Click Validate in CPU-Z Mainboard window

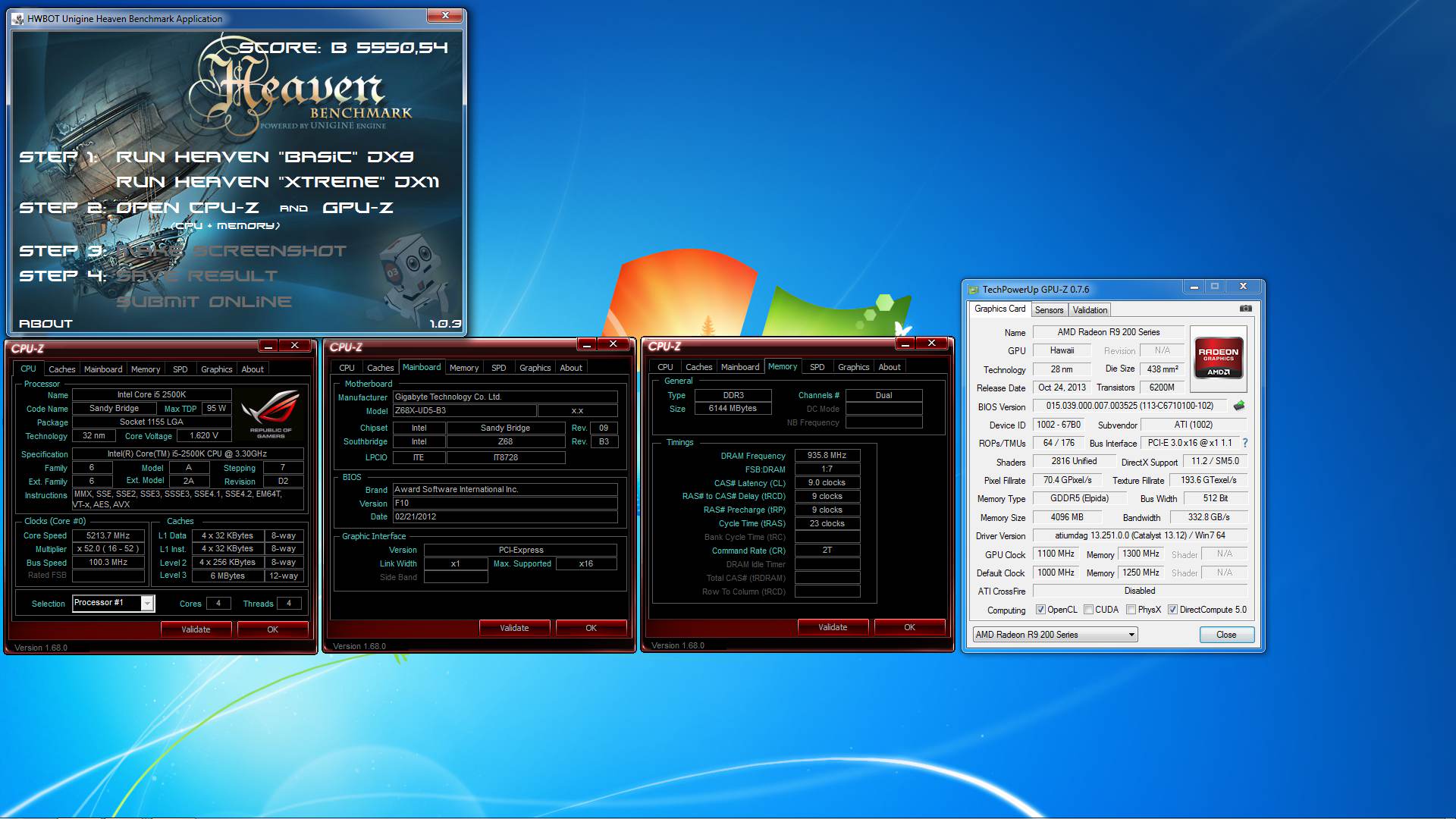514,628
